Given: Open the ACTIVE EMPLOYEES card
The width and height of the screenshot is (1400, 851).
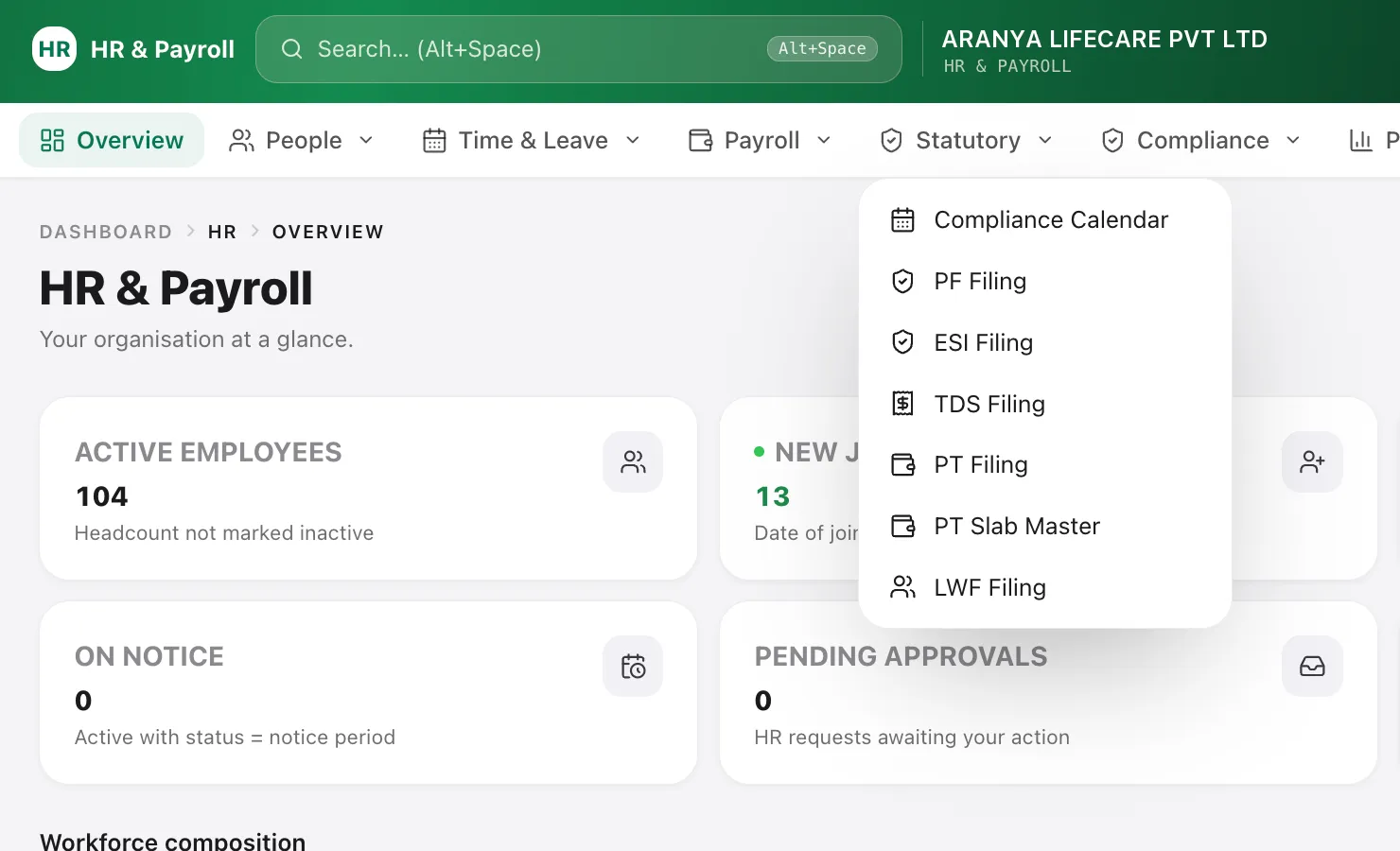Looking at the screenshot, I should point(368,488).
